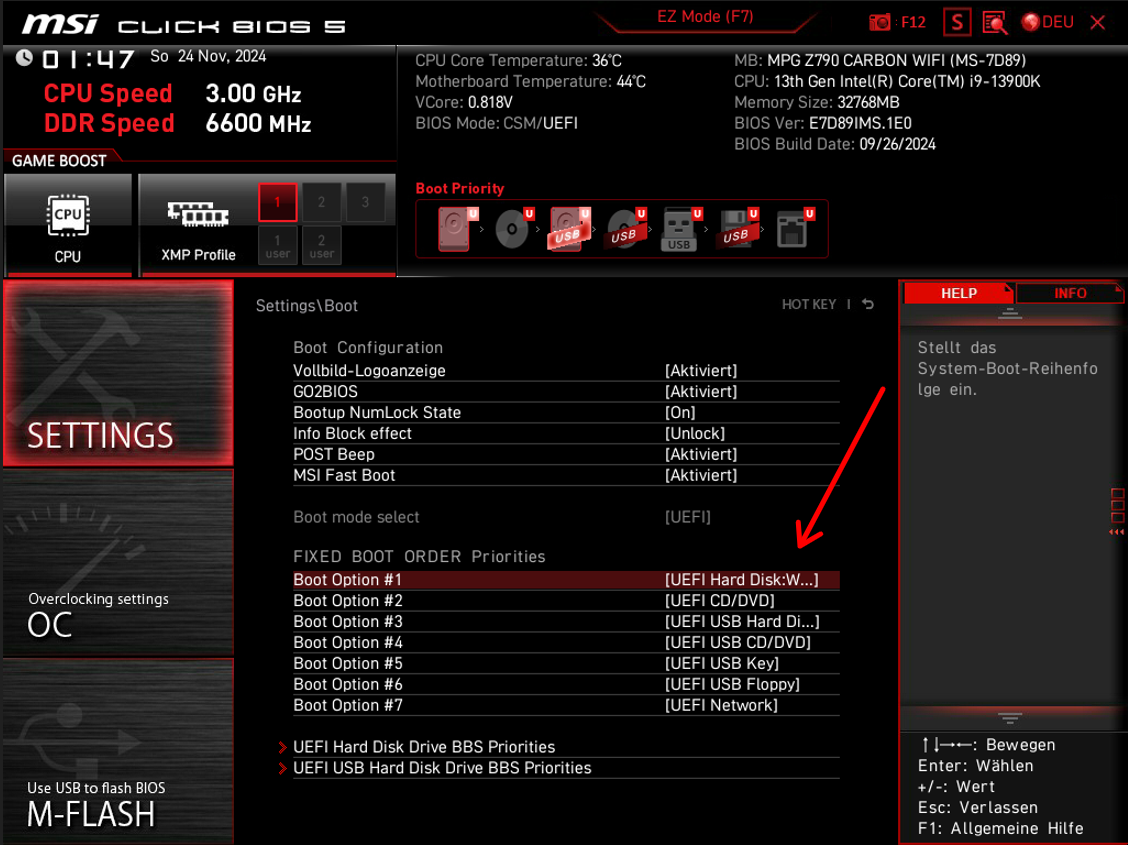1128x845 pixels.
Task: Click the USB CD/DVD boot icon
Action: [x=626, y=229]
